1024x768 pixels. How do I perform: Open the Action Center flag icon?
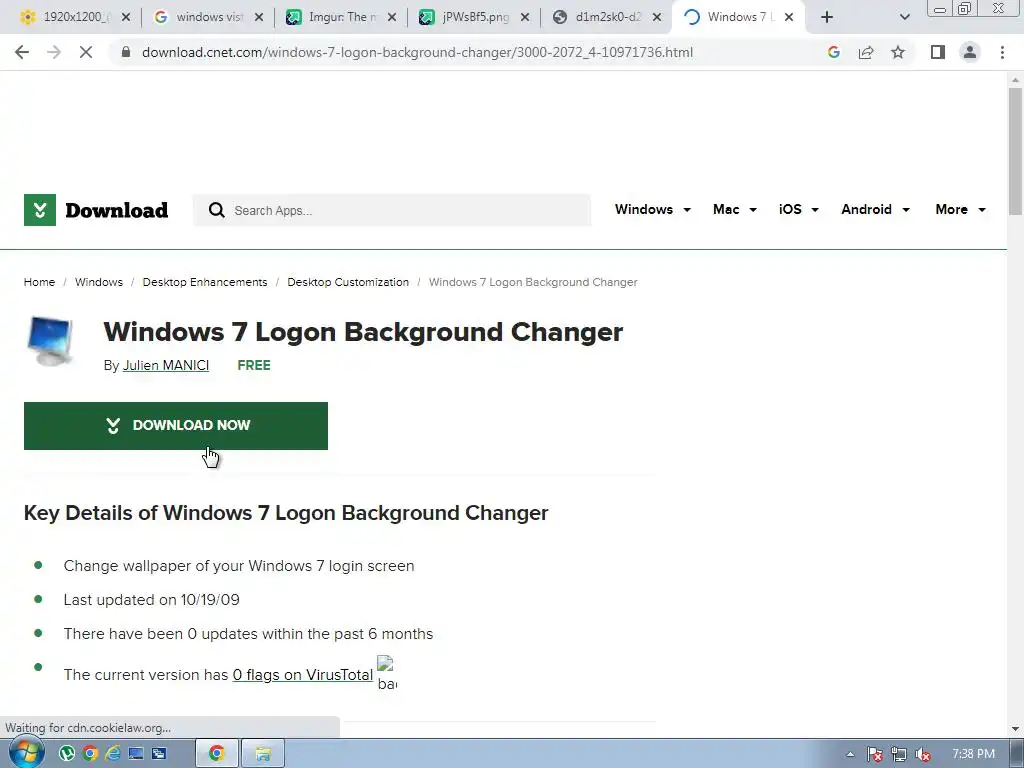(874, 754)
